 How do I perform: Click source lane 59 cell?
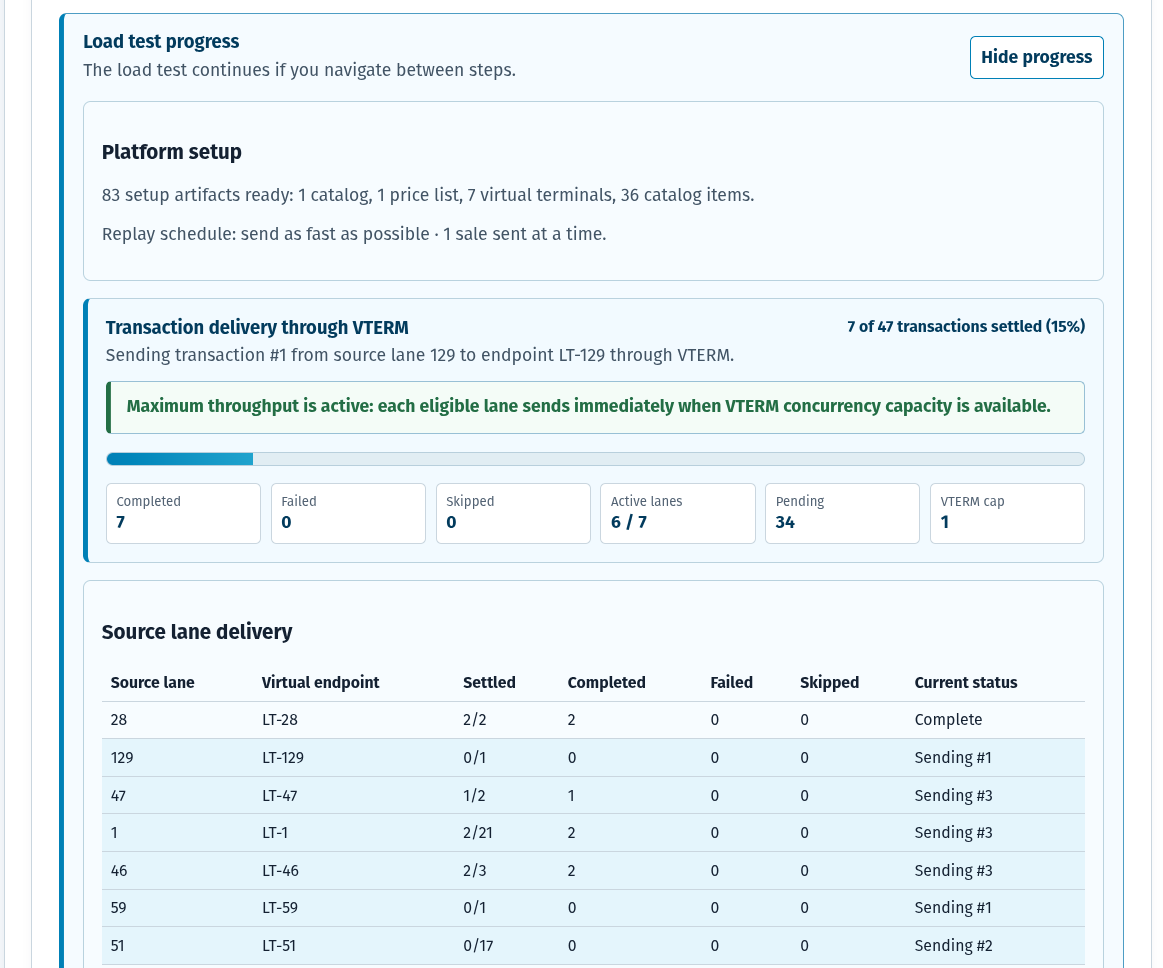[x=119, y=908]
